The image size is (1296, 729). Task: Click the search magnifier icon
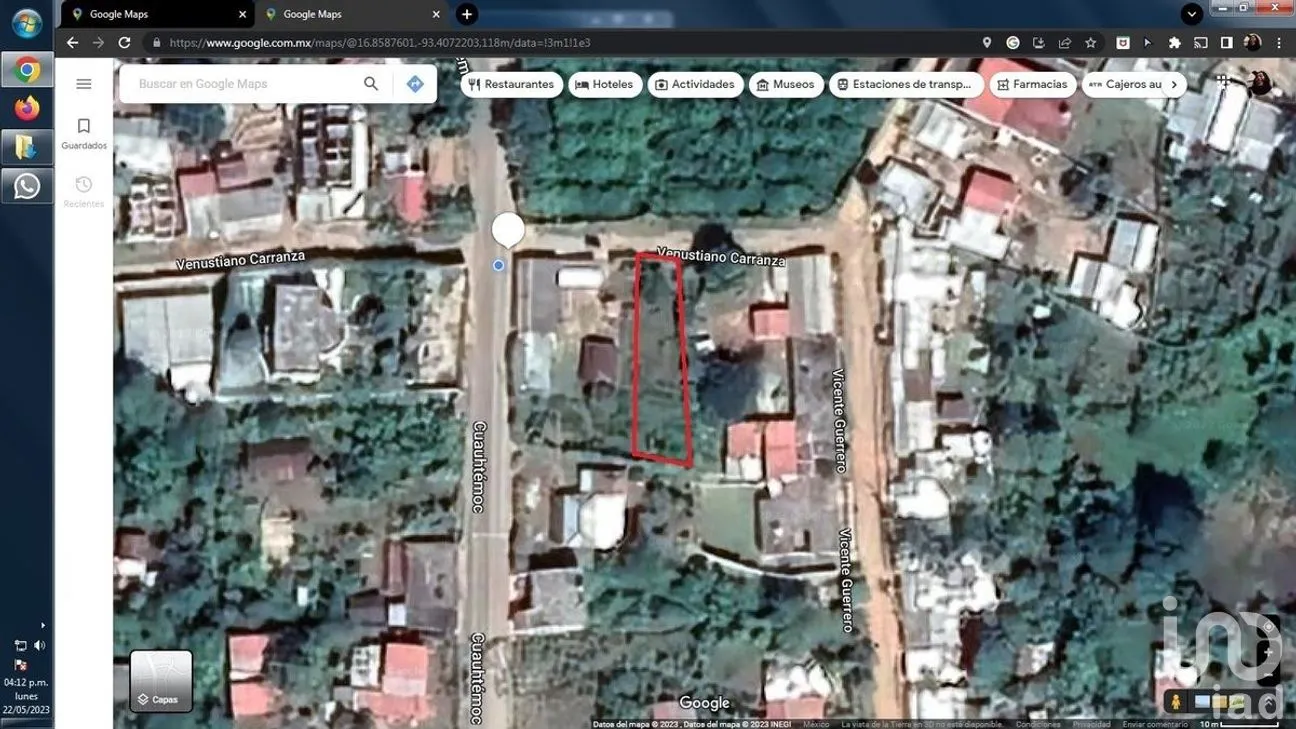[x=371, y=84]
